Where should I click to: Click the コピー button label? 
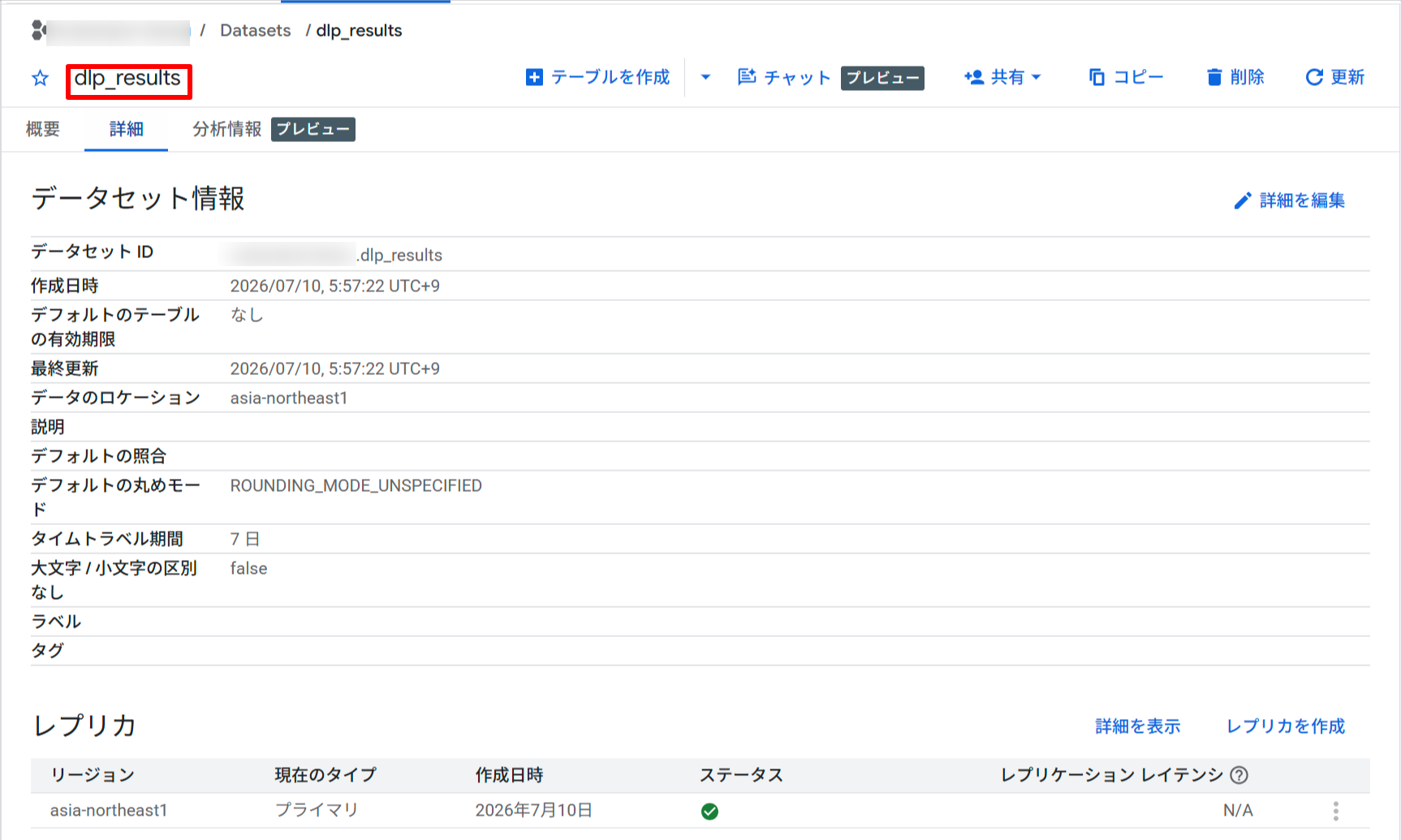tap(1138, 77)
